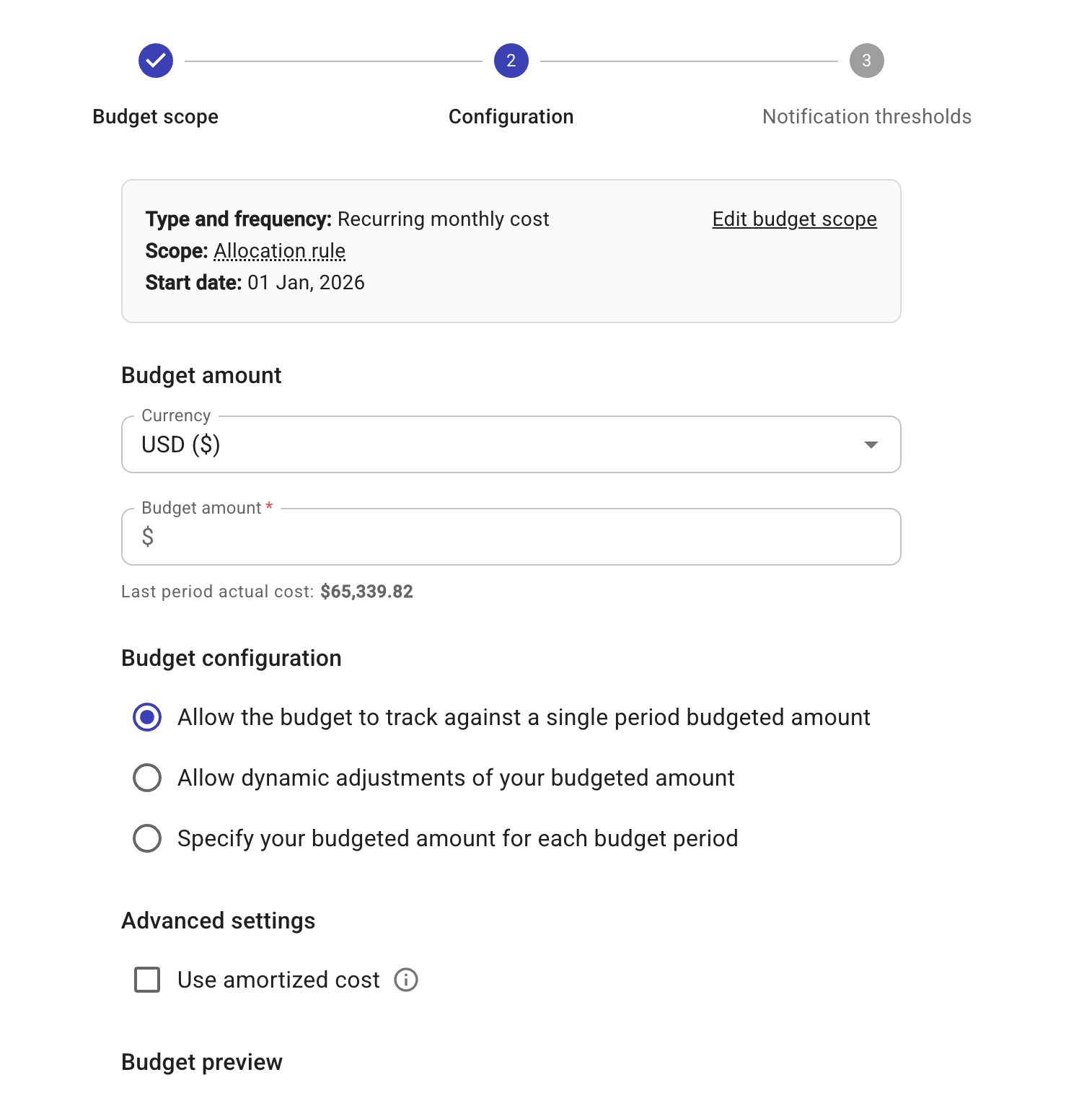Click into the Budget amount field
The image size is (1092, 1098).
519,537
